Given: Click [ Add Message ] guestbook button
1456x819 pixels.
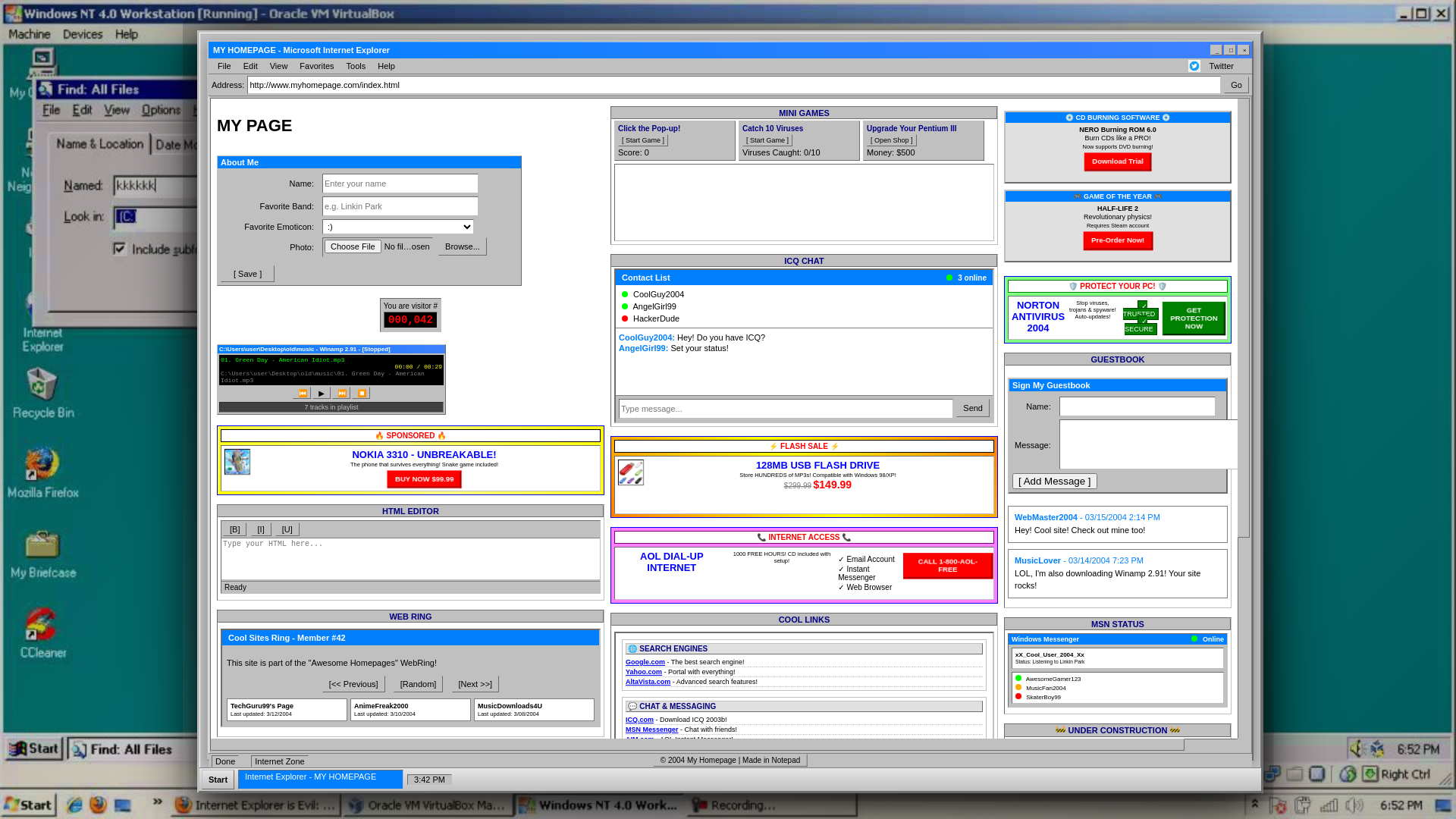Looking at the screenshot, I should pos(1055,482).
